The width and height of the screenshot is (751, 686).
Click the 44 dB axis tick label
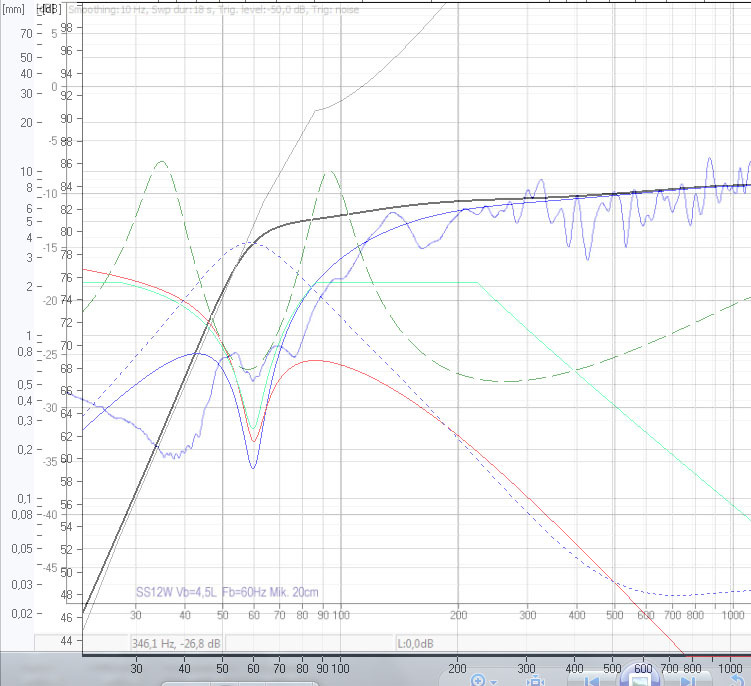pos(66,640)
